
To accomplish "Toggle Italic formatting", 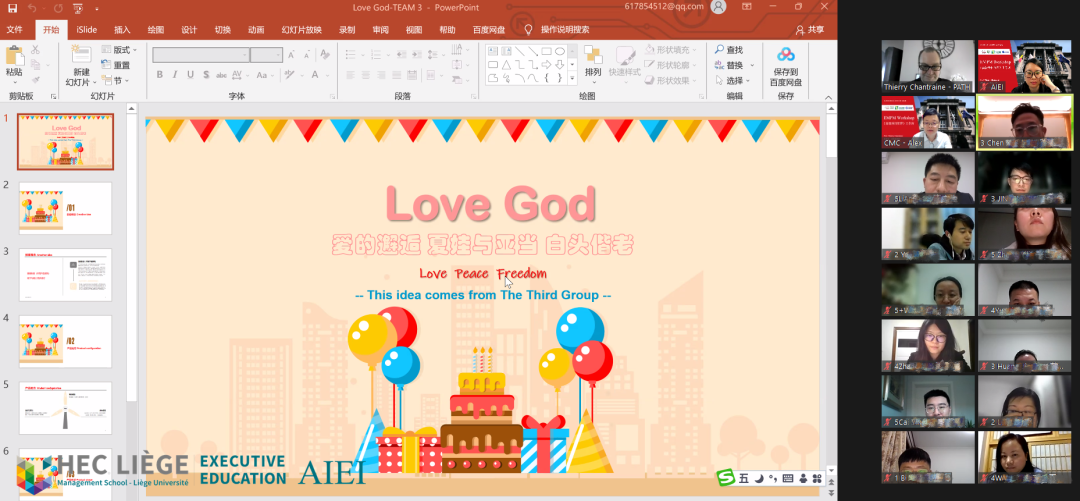I will click(x=175, y=74).
